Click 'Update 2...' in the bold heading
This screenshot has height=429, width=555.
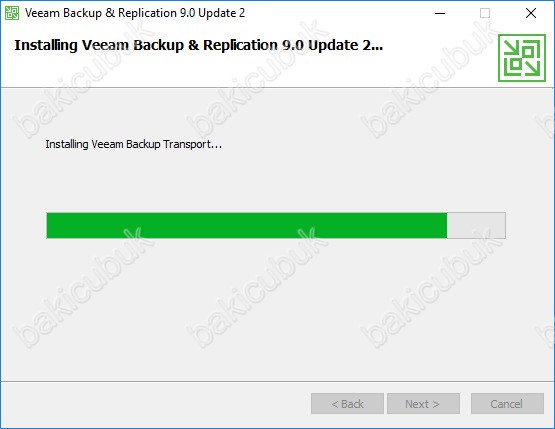click(x=346, y=45)
